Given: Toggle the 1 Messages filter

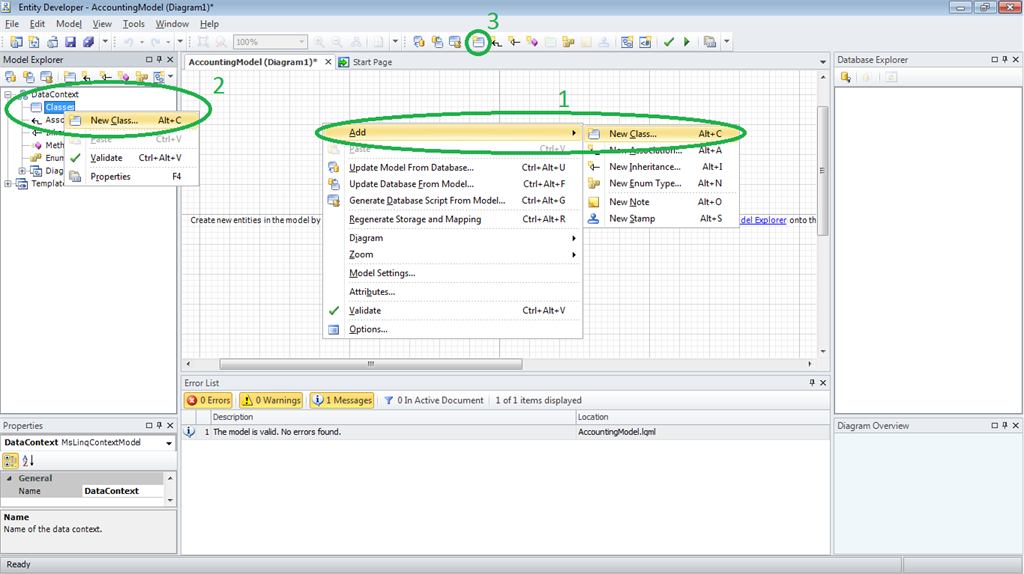Looking at the screenshot, I should point(342,400).
